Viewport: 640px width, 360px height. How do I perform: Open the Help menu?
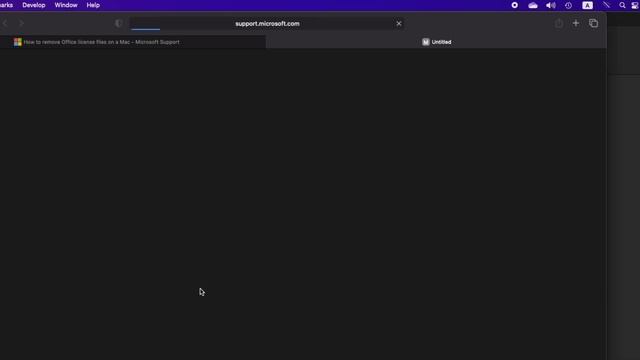[93, 5]
